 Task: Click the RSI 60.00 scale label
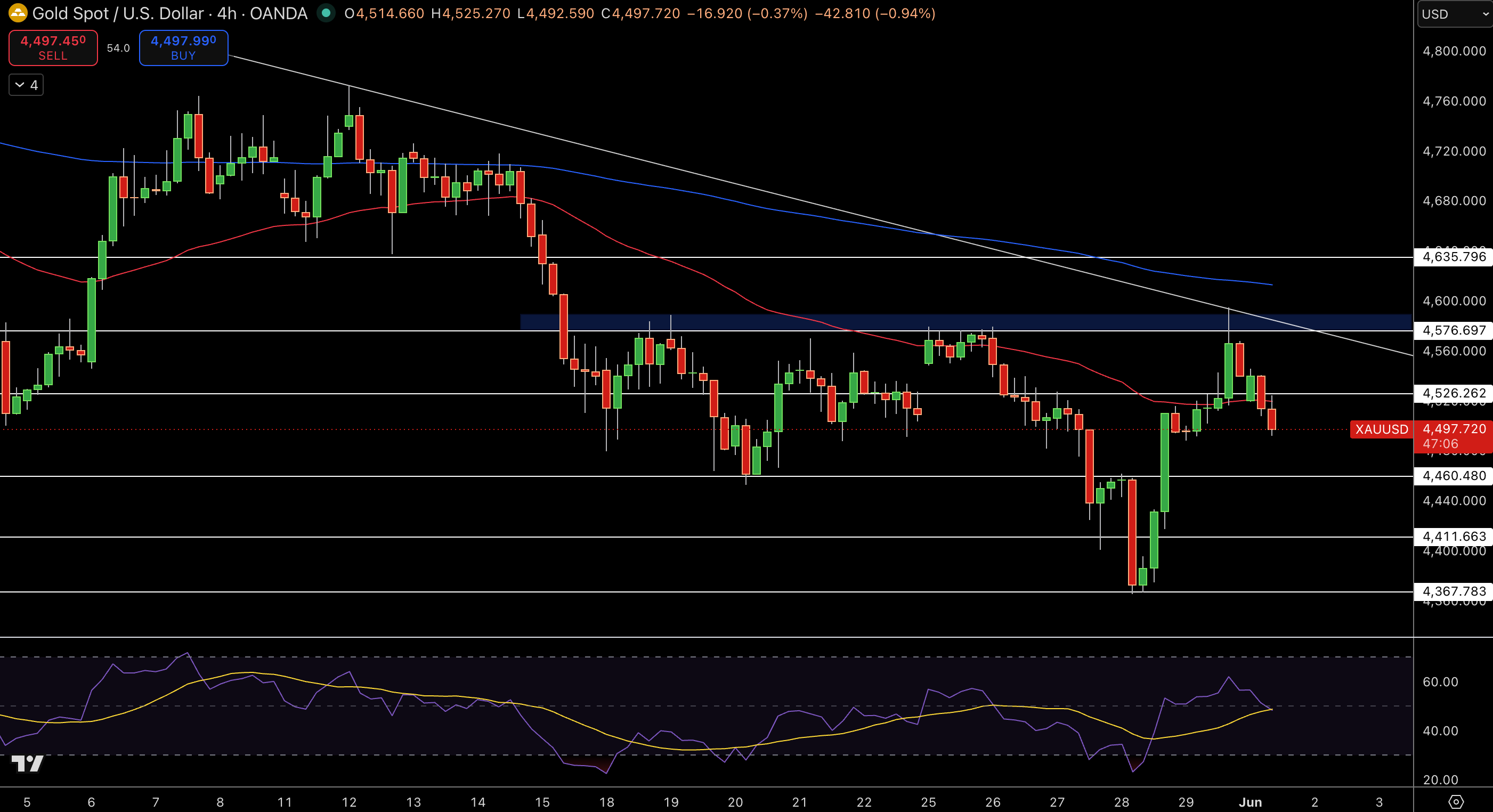pos(1440,681)
